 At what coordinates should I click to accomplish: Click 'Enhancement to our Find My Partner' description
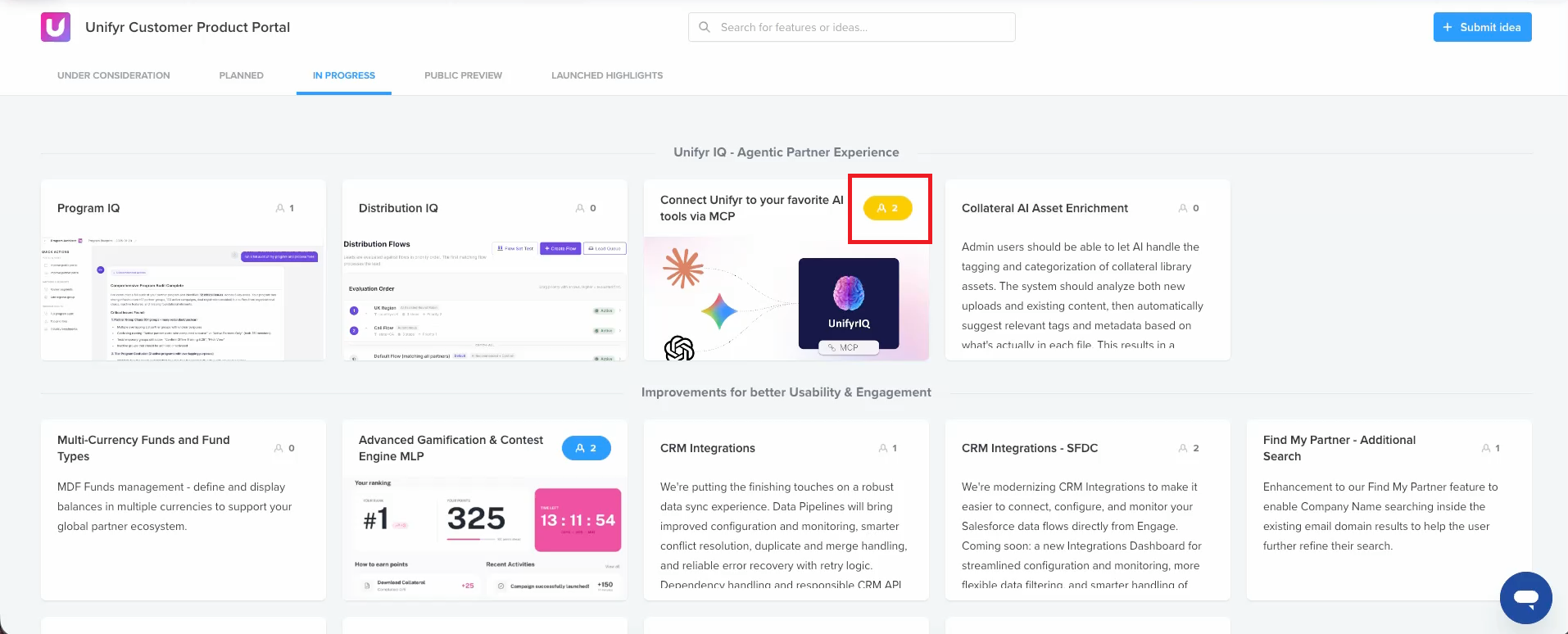(1380, 516)
